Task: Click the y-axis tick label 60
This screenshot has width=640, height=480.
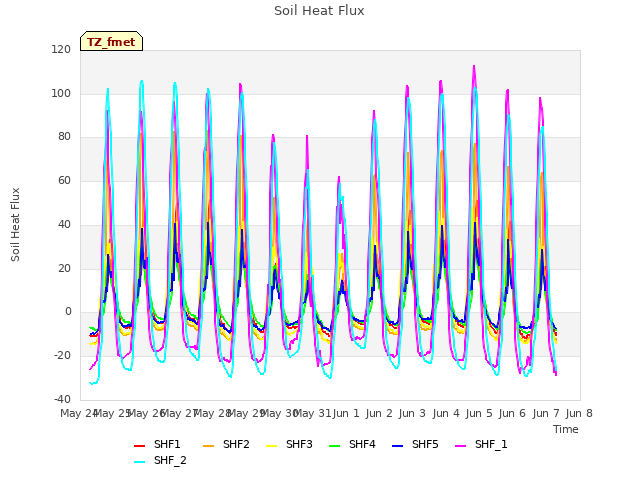Action: coord(64,181)
